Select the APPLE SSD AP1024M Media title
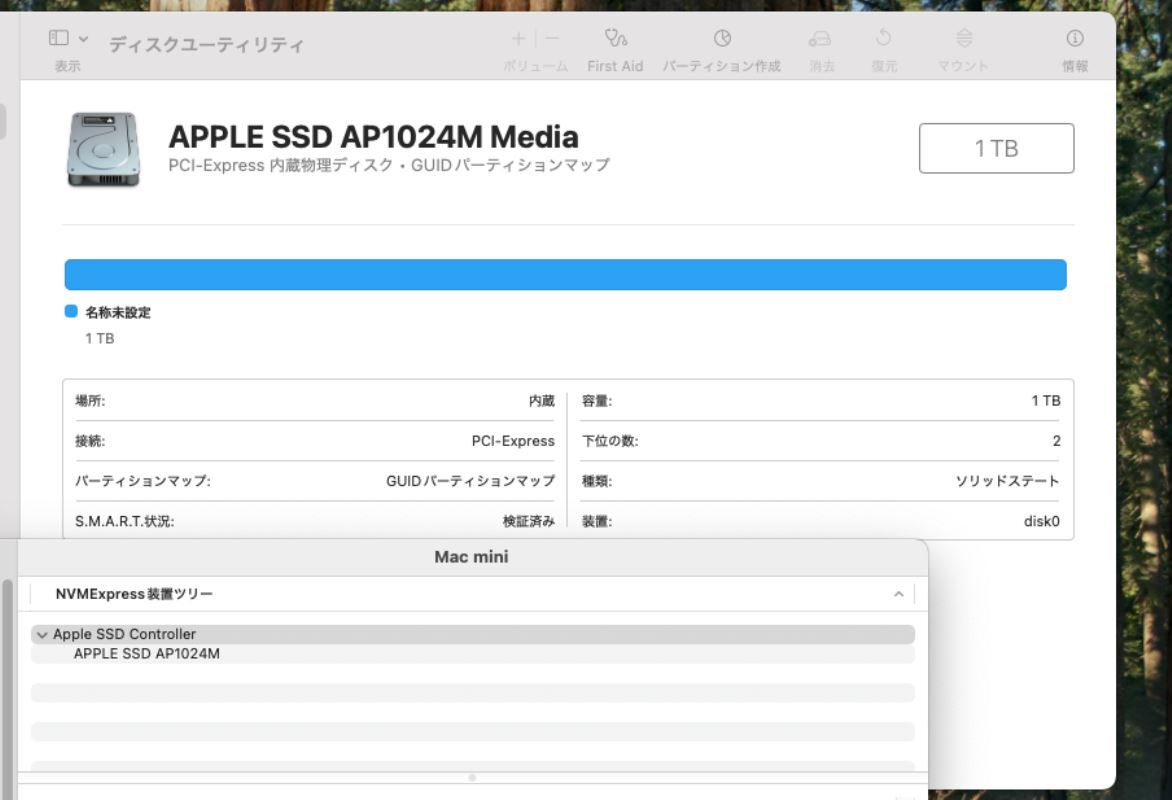Image resolution: width=1172 pixels, height=800 pixels. click(374, 137)
